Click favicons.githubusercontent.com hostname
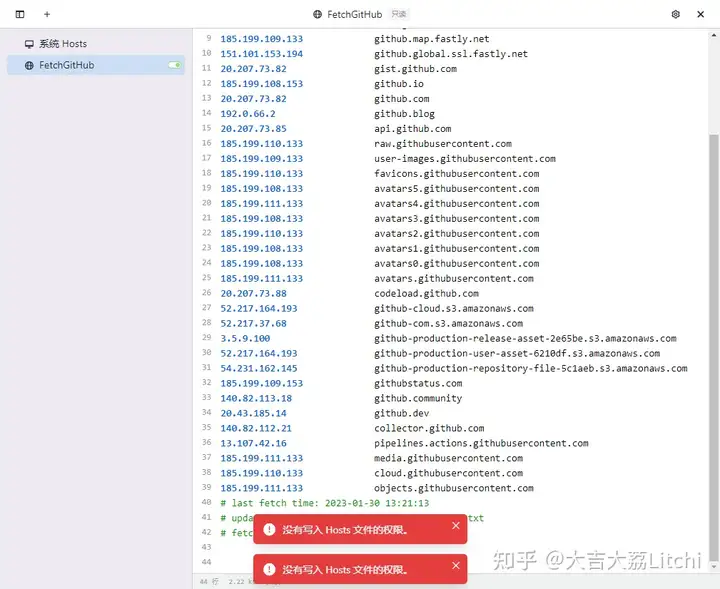Image resolution: width=720 pixels, height=589 pixels. pos(456,174)
